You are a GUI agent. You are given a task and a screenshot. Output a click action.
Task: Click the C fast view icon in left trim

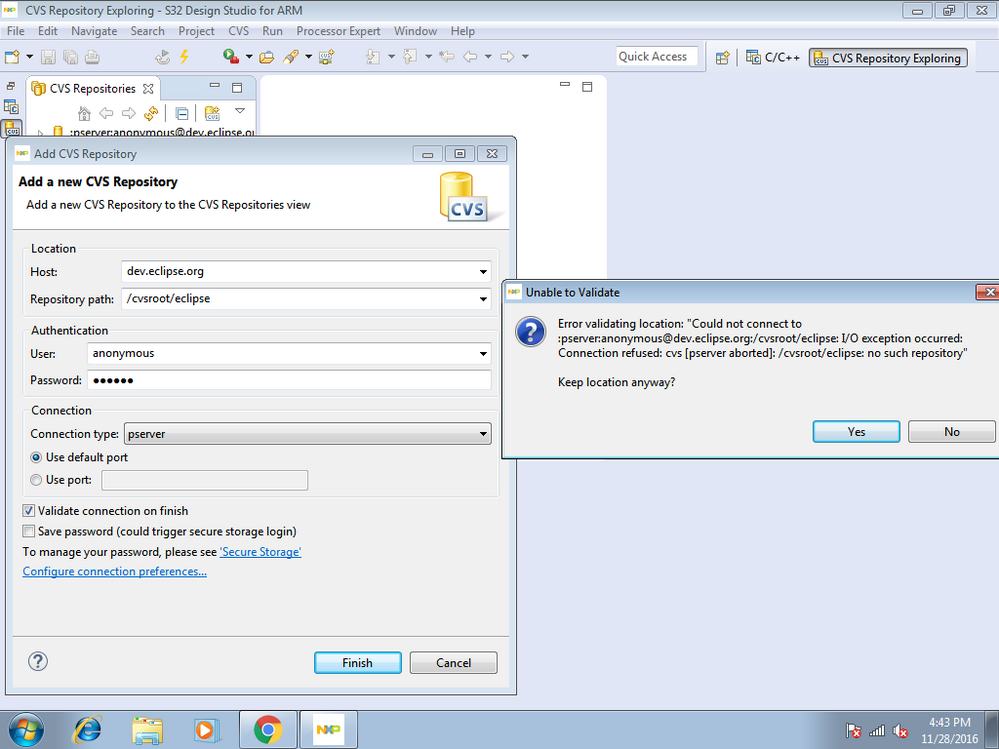click(11, 106)
